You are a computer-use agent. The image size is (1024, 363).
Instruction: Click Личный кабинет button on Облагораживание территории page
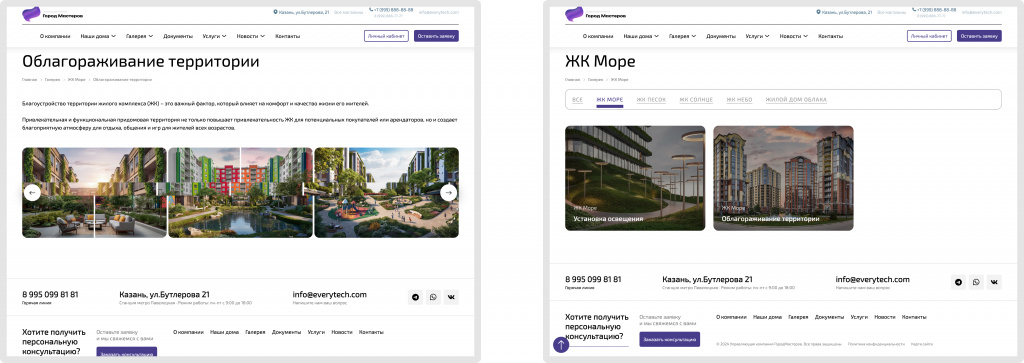tap(386, 36)
